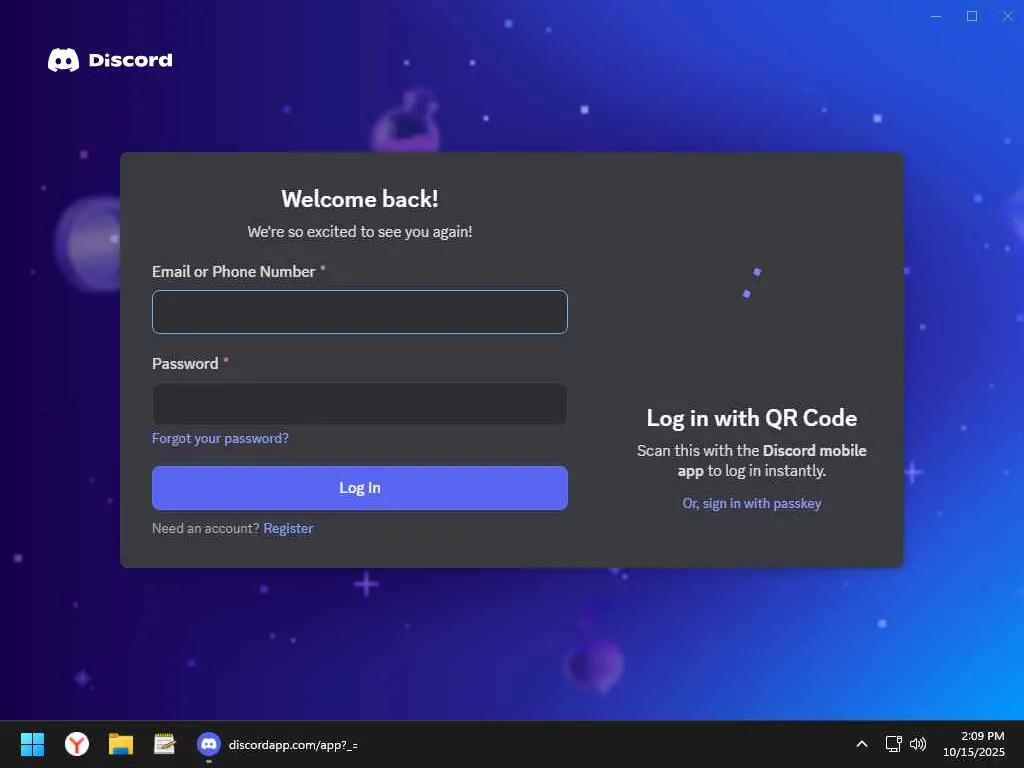The image size is (1024, 768).
Task: Choose Or, sign in with passkey
Action: [752, 504]
